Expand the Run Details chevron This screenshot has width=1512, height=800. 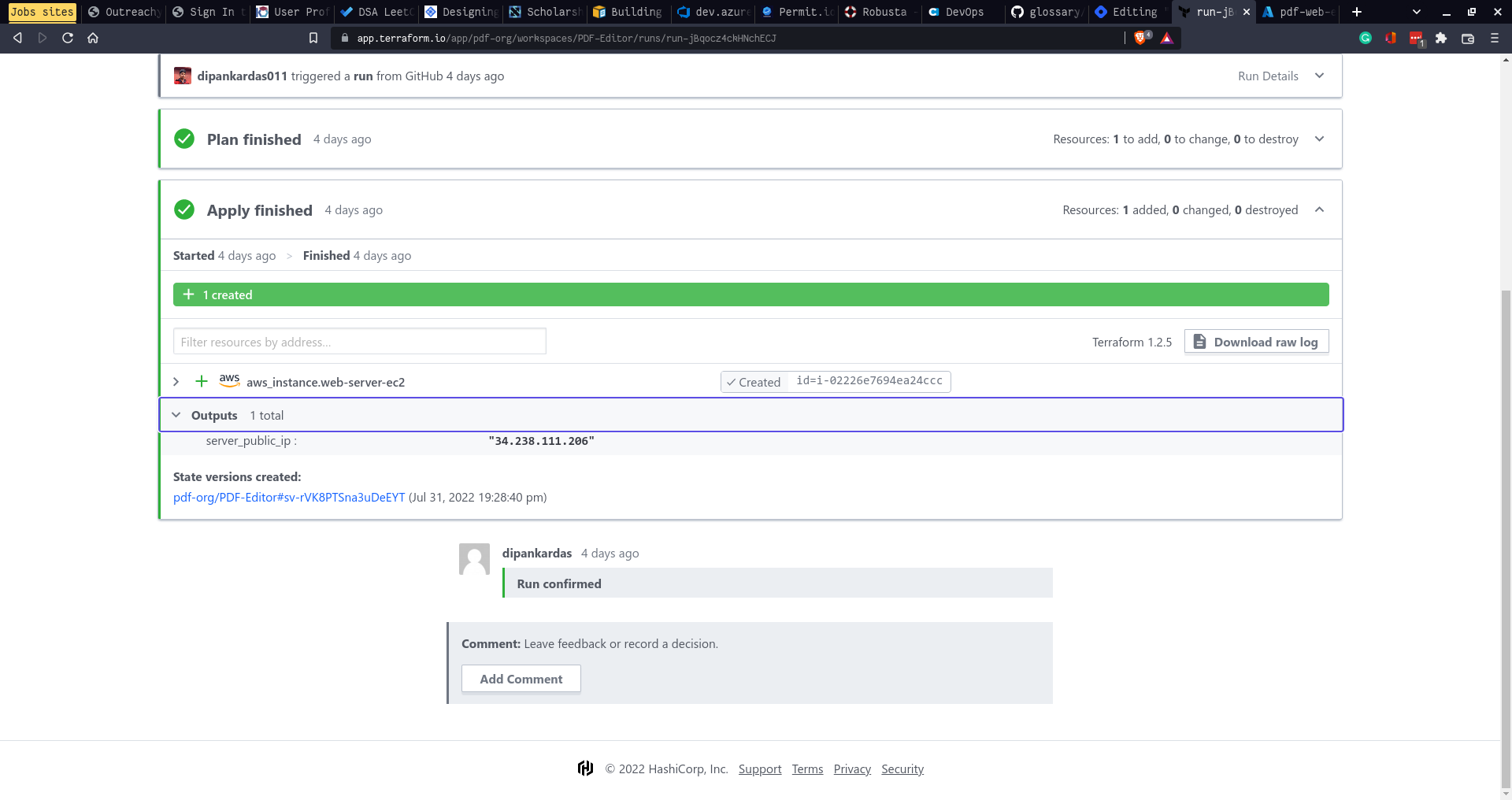(1320, 76)
